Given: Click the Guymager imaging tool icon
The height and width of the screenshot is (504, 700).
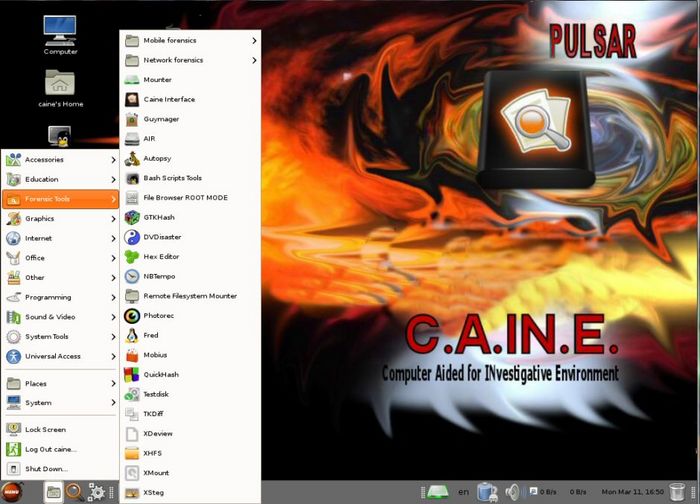Looking at the screenshot, I should coord(132,119).
